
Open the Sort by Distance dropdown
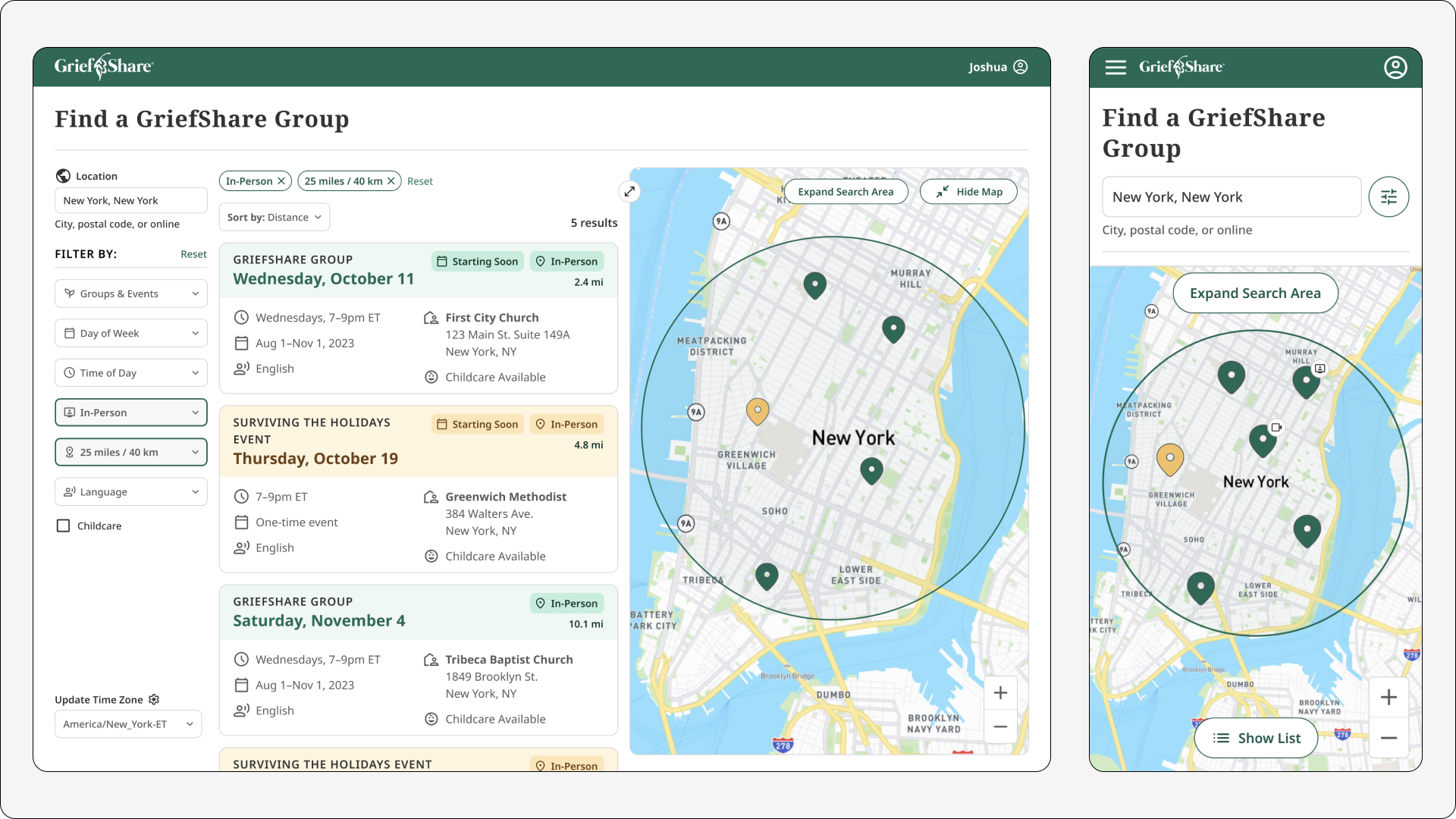point(274,217)
